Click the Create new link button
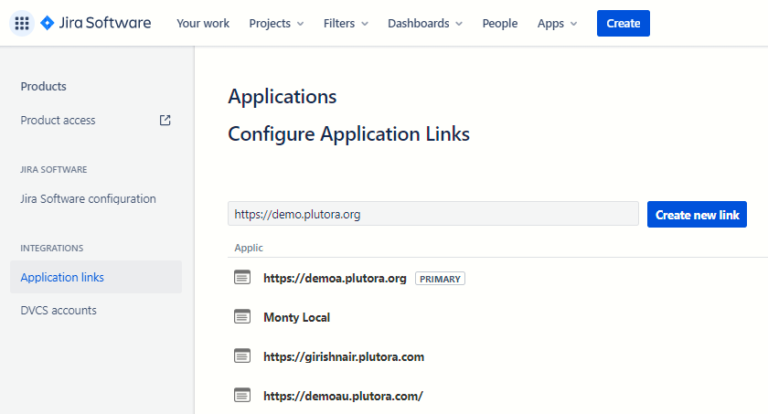This screenshot has height=414, width=768. click(x=696, y=214)
